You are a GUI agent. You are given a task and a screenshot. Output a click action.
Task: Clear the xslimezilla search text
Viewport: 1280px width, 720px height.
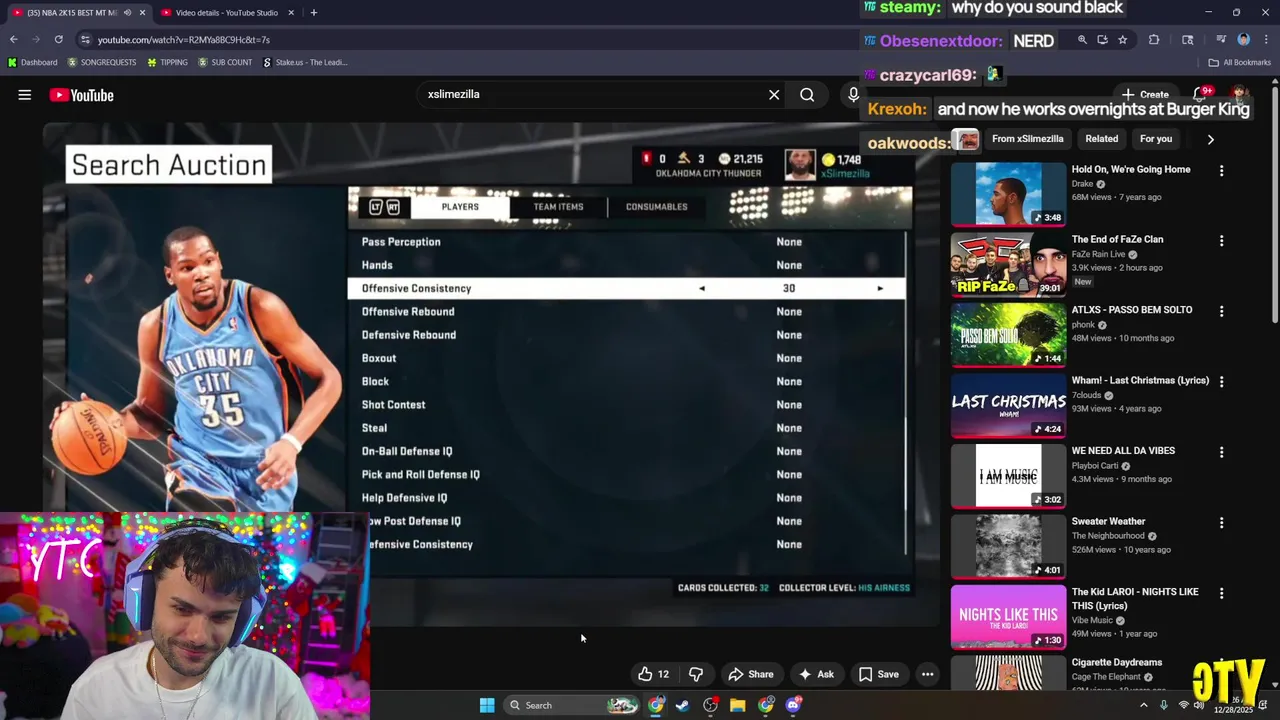tap(773, 95)
